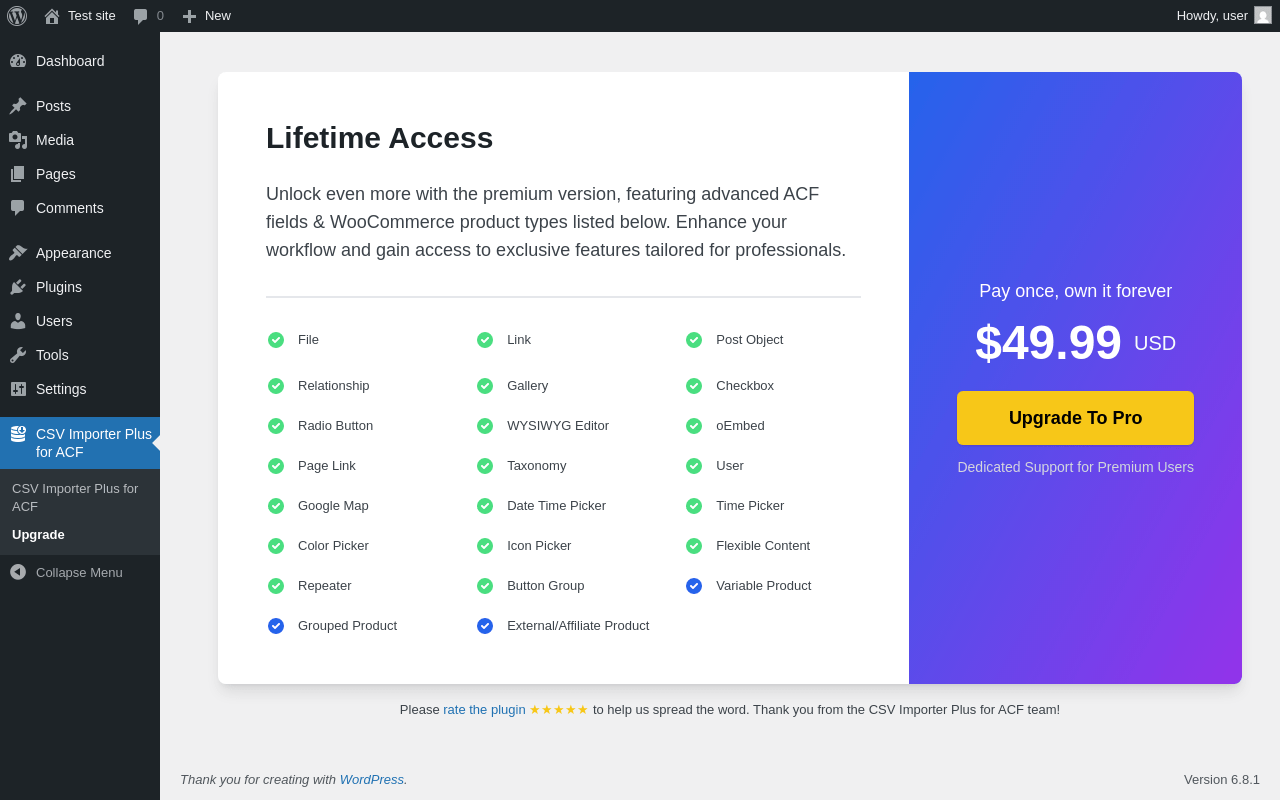Open the Settings menu item
Viewport: 1280px width, 800px height.
80,389
